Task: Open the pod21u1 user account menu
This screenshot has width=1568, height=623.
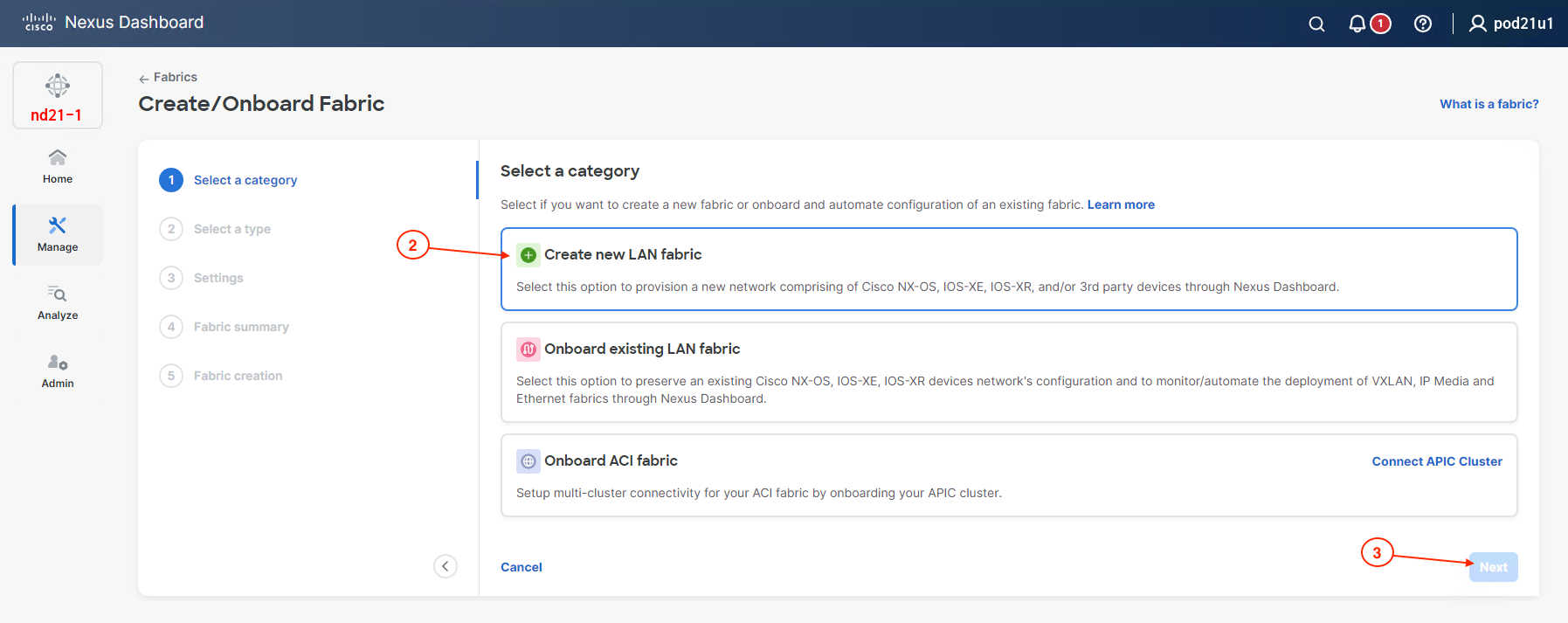Action: [x=1511, y=24]
